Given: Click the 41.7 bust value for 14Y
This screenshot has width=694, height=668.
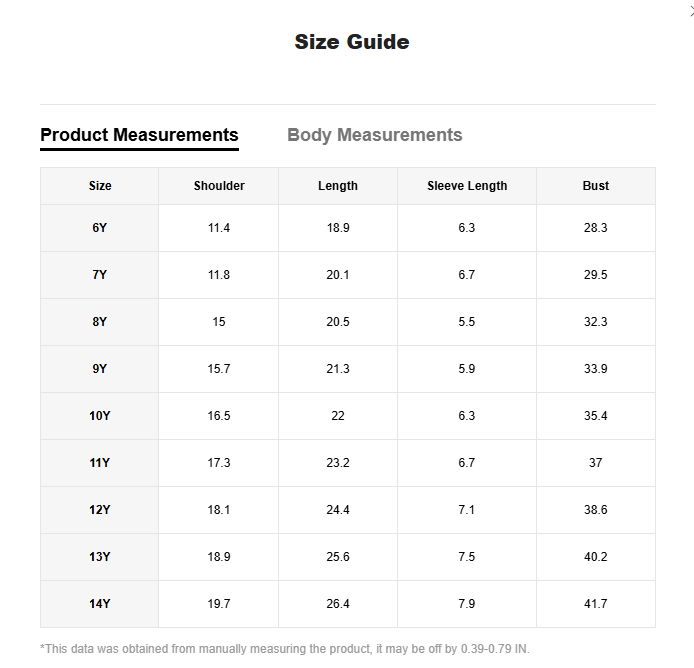Looking at the screenshot, I should 596,604.
